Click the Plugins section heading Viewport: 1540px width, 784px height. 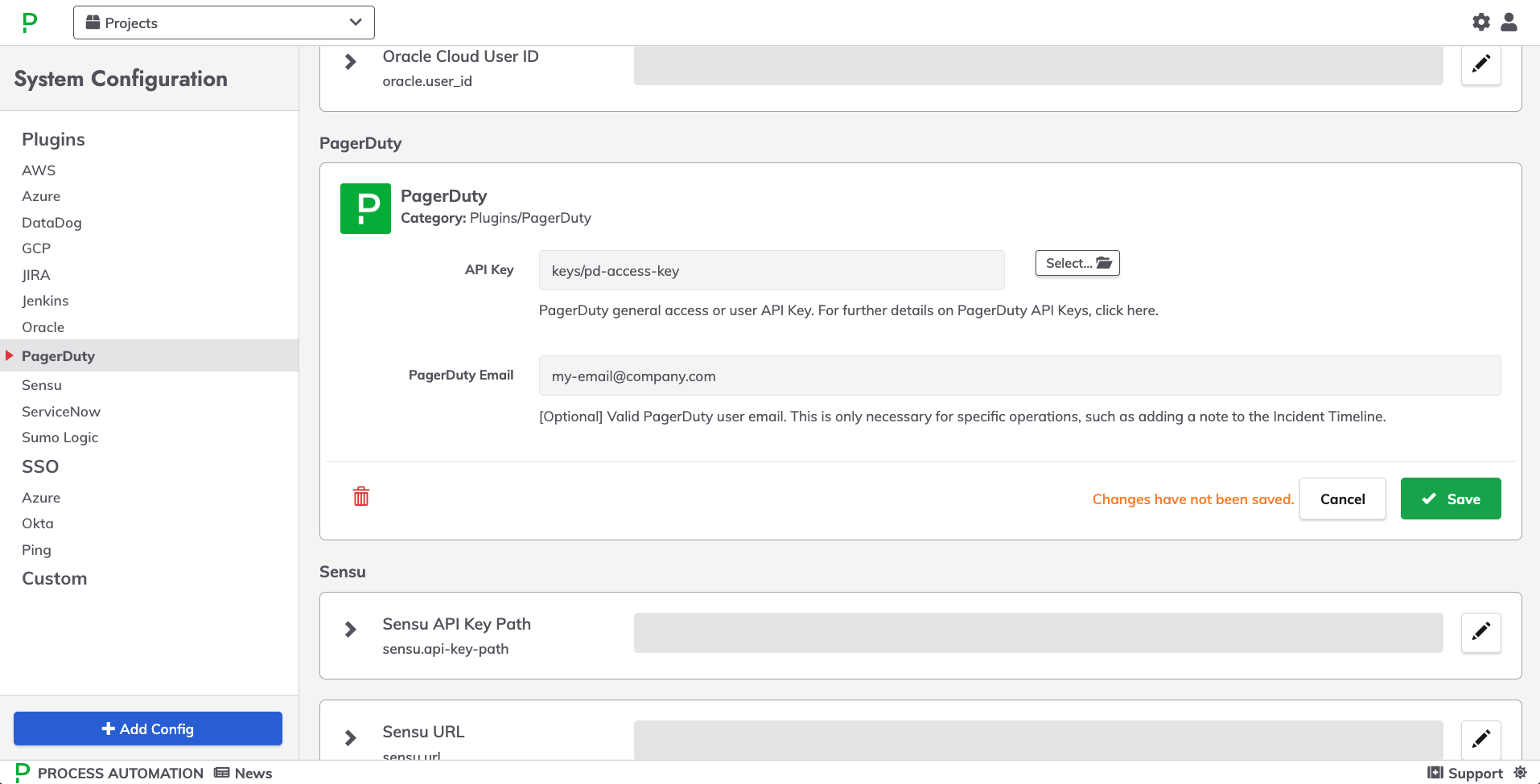coord(53,139)
